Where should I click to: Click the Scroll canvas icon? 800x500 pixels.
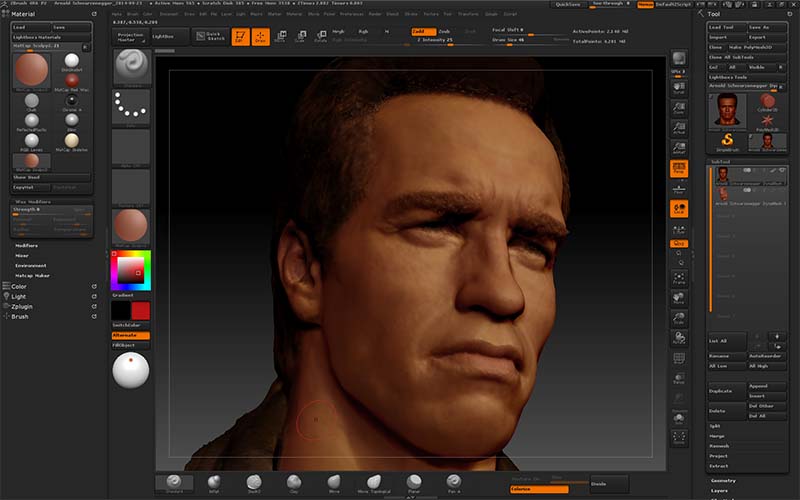[679, 87]
